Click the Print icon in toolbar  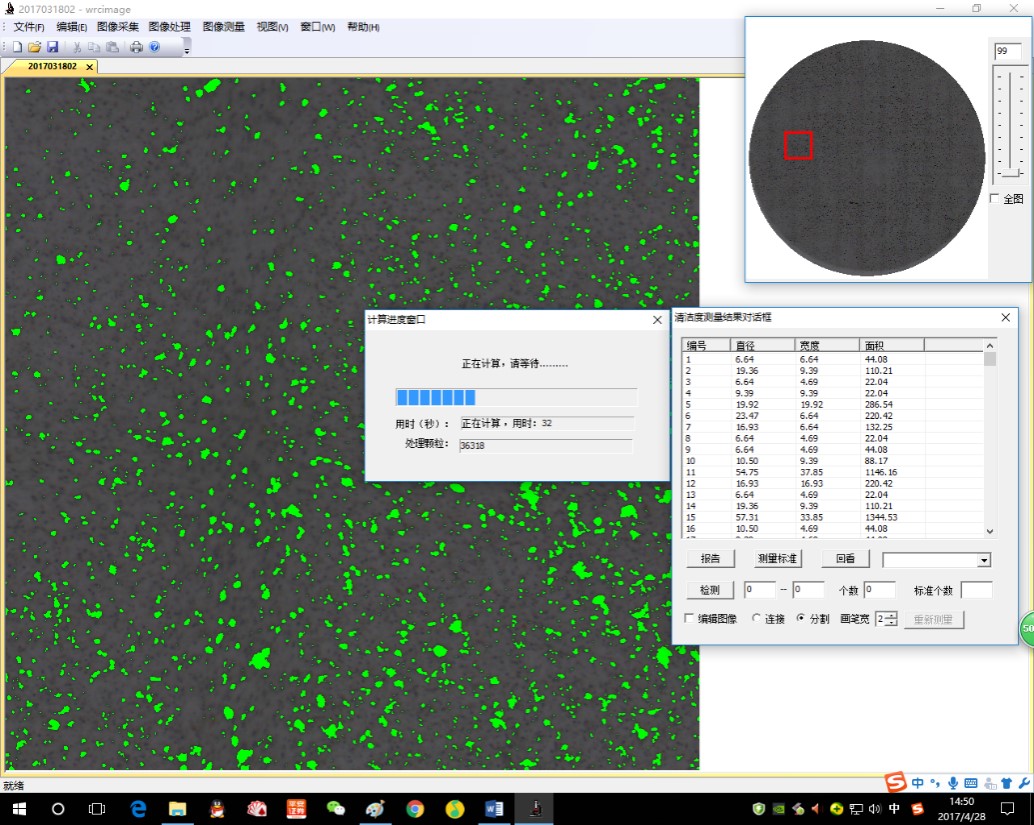point(136,47)
